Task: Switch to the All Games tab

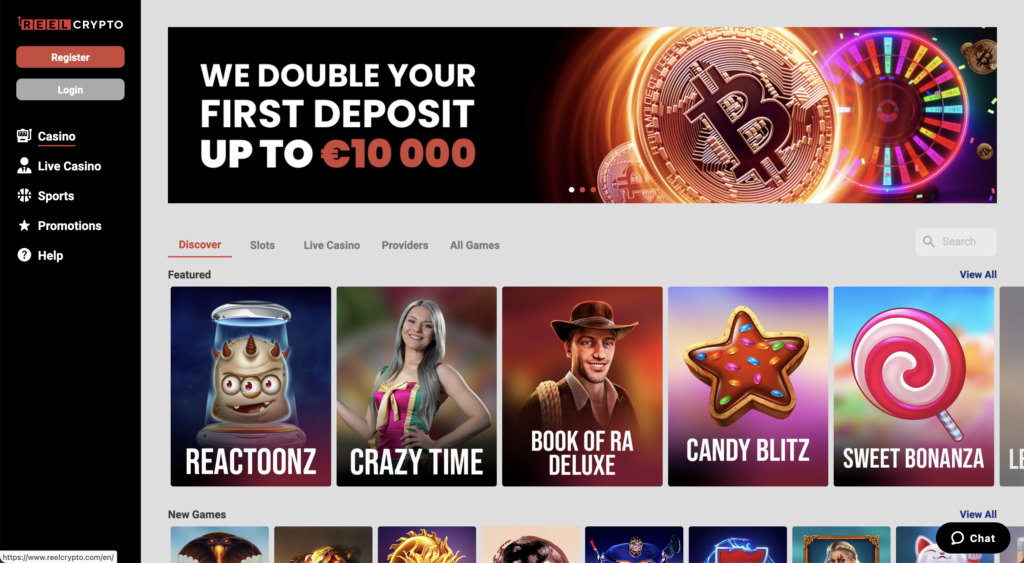Action: (x=475, y=245)
